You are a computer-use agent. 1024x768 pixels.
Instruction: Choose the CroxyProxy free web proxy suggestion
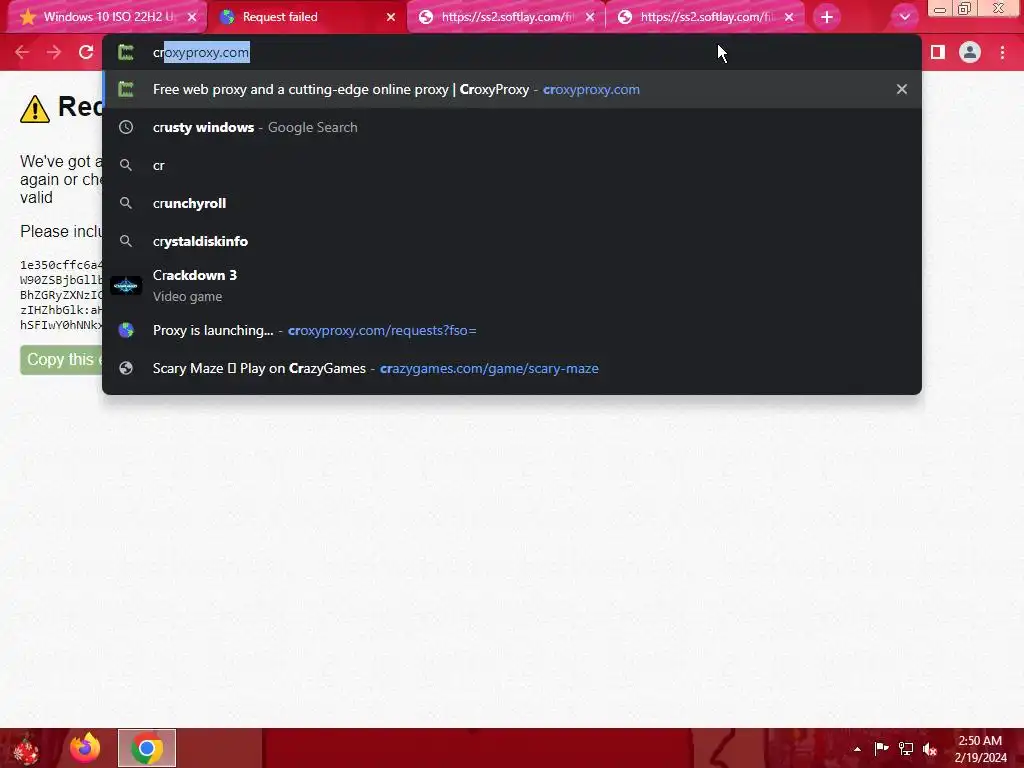(512, 89)
